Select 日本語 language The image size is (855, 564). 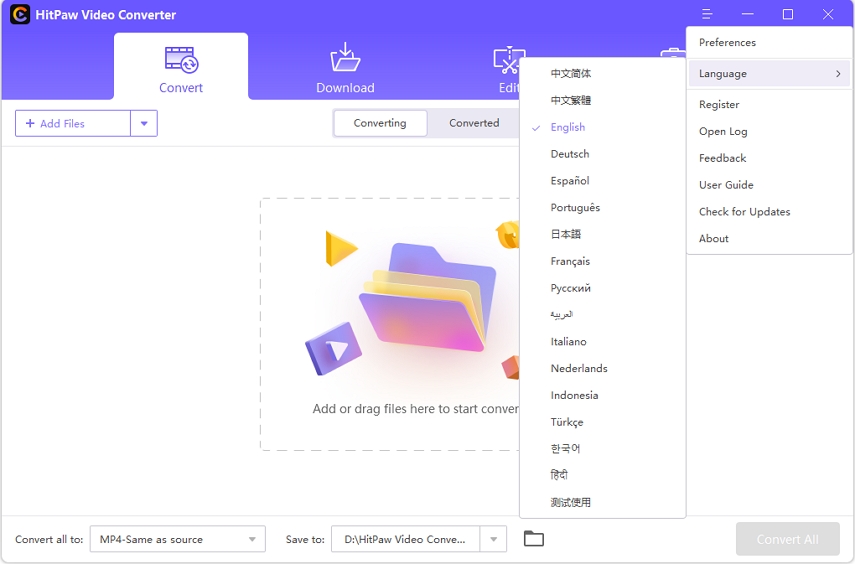tap(603, 234)
